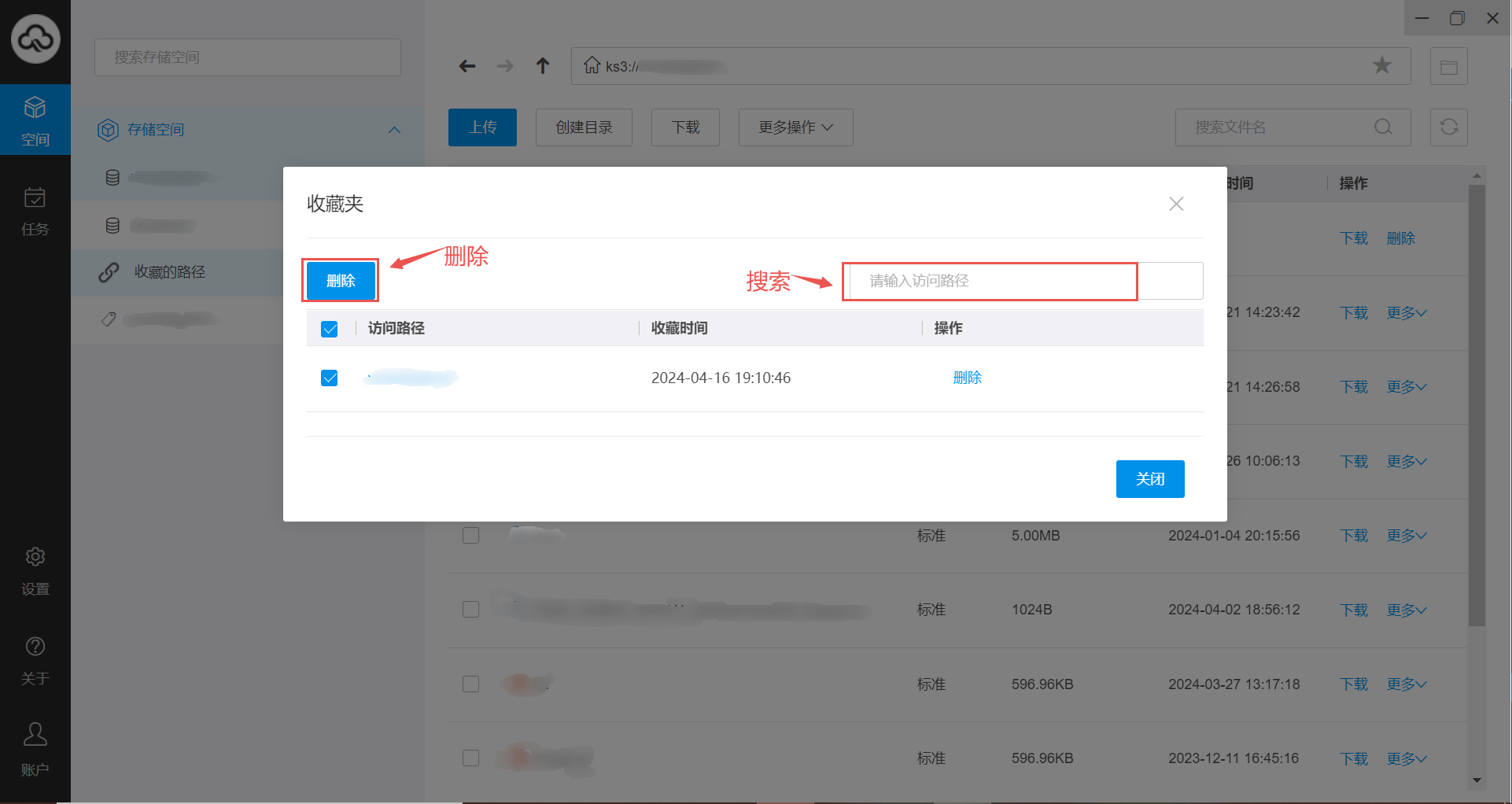1512x804 pixels.
Task: Close the 收藏夹 dialog with the X
Action: coord(1176,204)
